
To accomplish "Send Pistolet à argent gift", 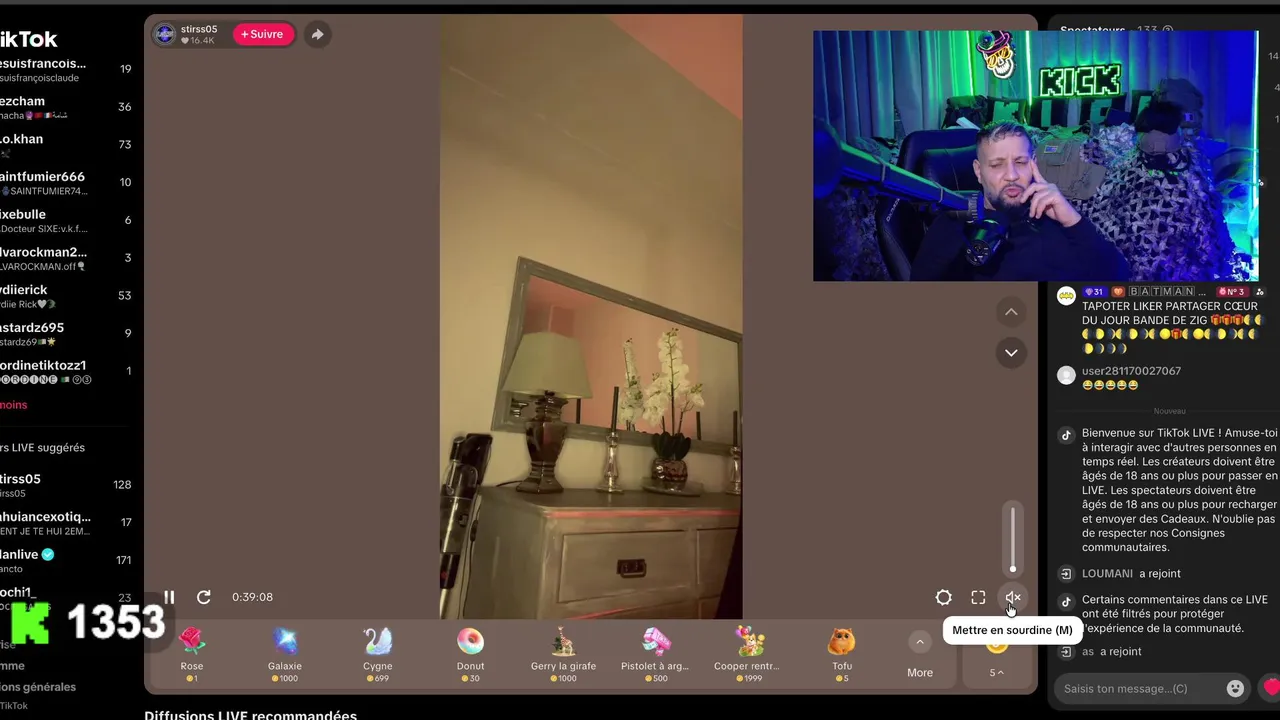I will tap(655, 655).
